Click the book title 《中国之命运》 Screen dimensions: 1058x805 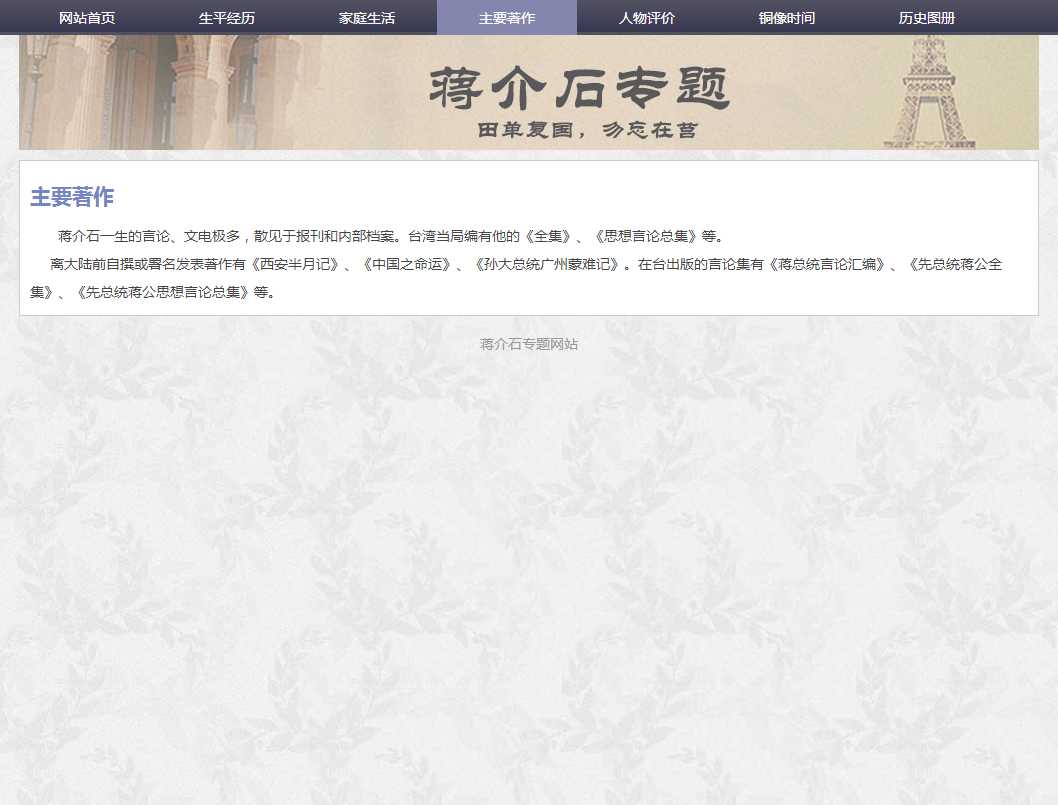point(407,265)
